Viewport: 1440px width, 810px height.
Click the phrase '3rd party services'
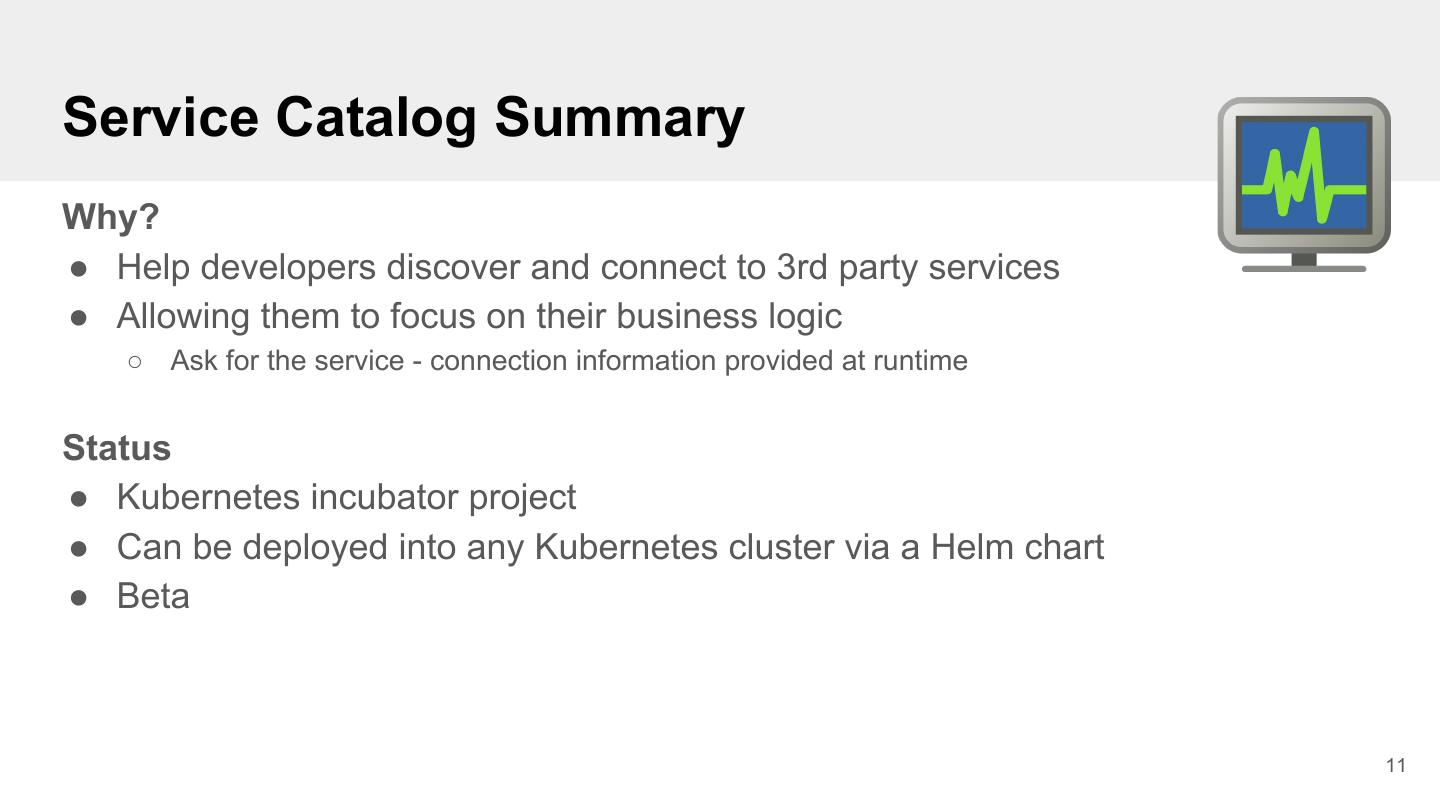coord(917,267)
